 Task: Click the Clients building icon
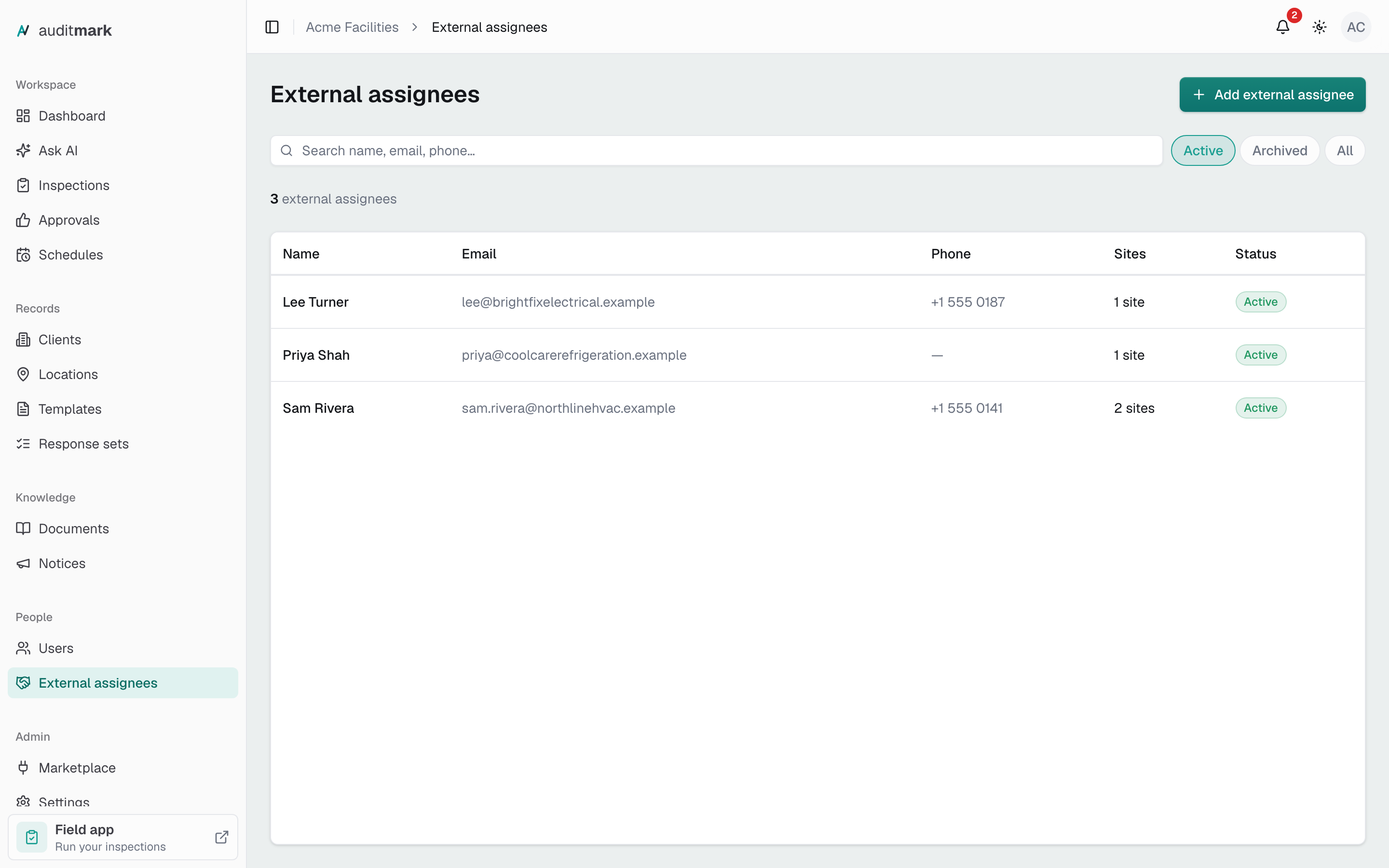[x=23, y=340]
